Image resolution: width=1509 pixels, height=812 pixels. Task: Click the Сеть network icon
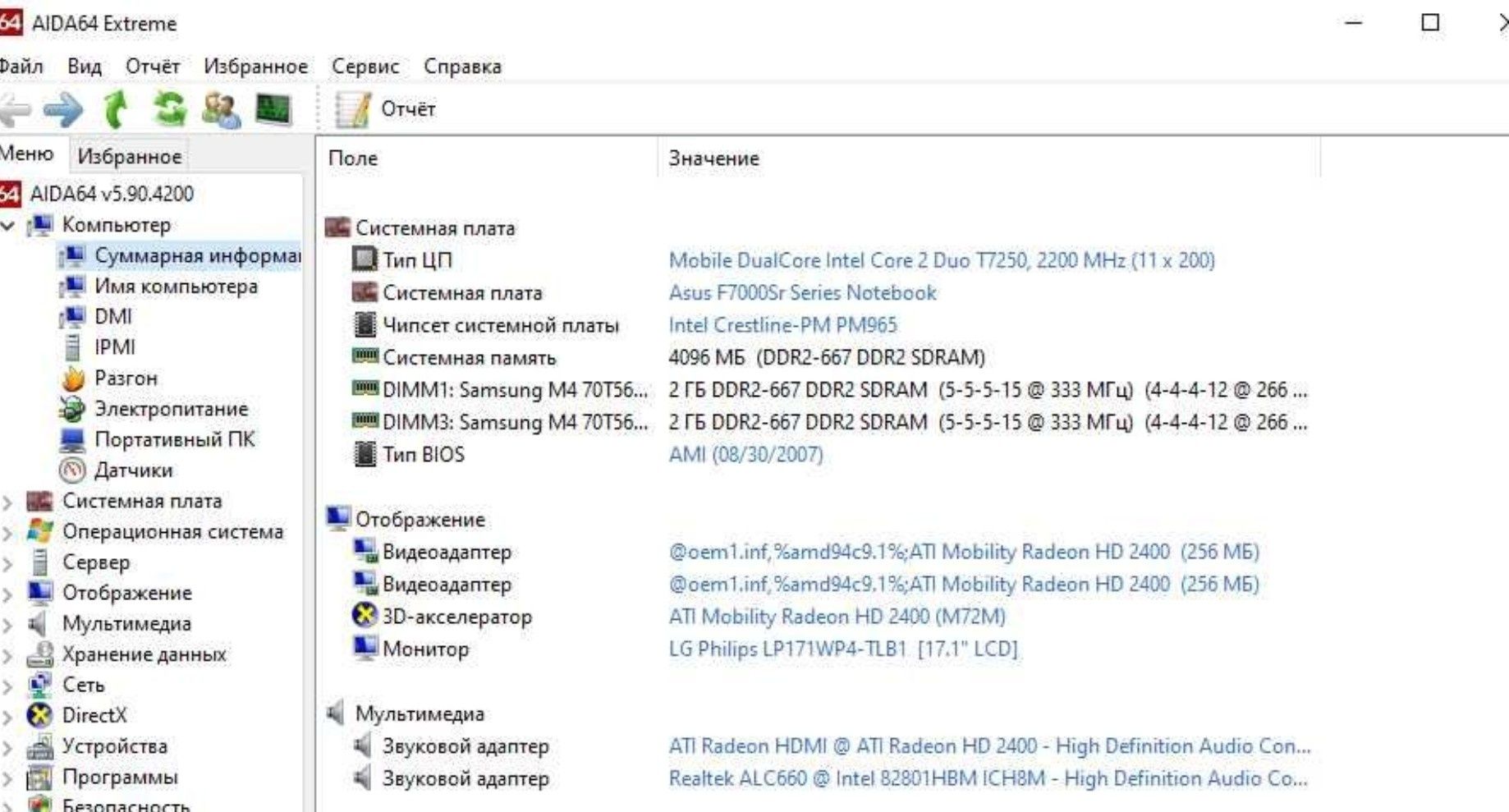pyautogui.click(x=40, y=685)
